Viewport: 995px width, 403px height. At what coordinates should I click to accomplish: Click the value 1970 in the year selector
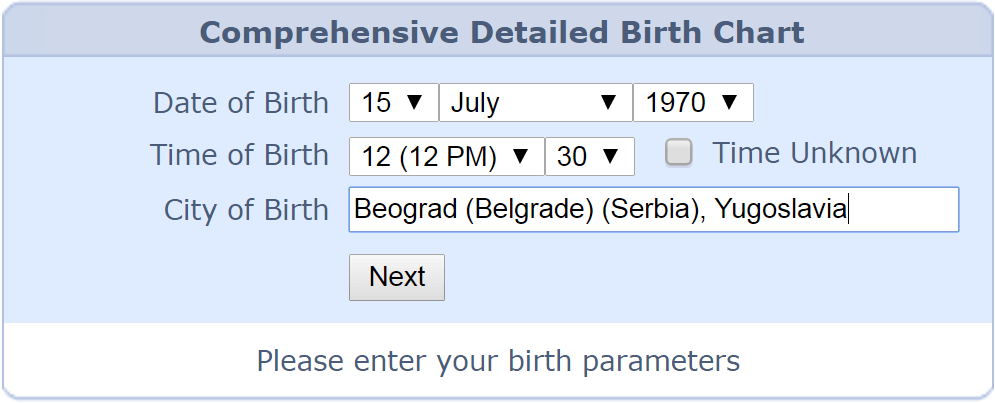[676, 102]
